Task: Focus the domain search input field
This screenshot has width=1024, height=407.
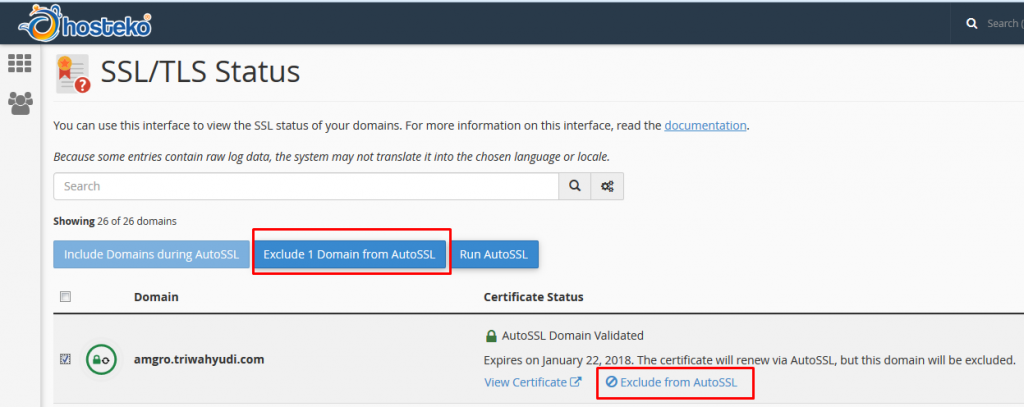Action: point(305,186)
